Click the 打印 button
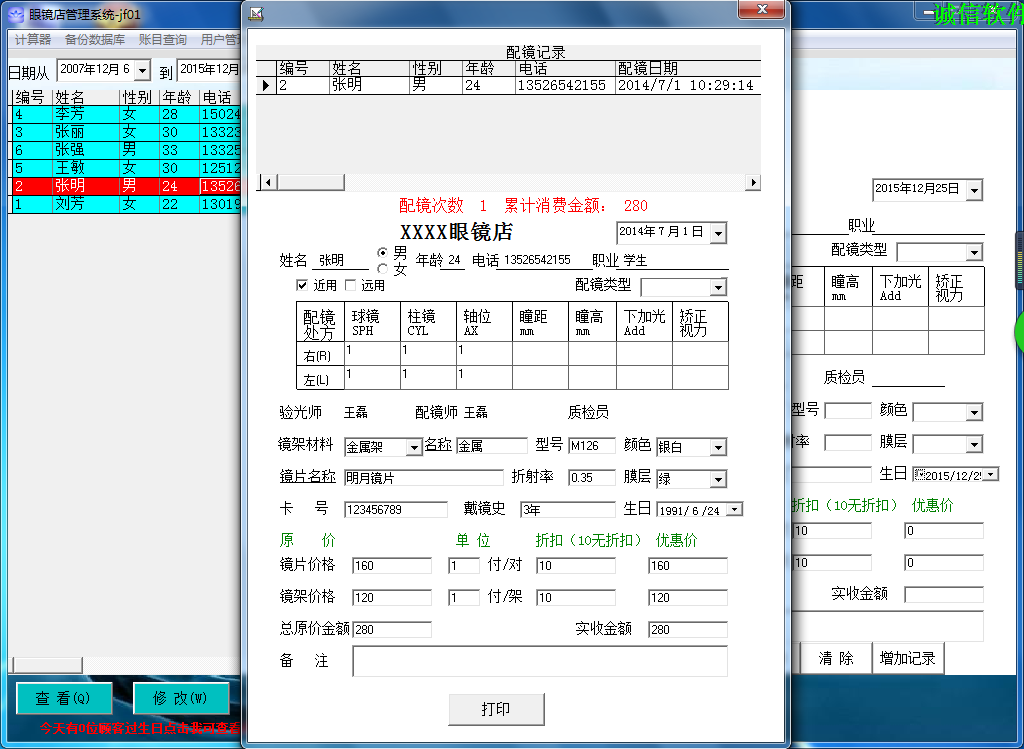The width and height of the screenshot is (1024, 749). coord(496,709)
